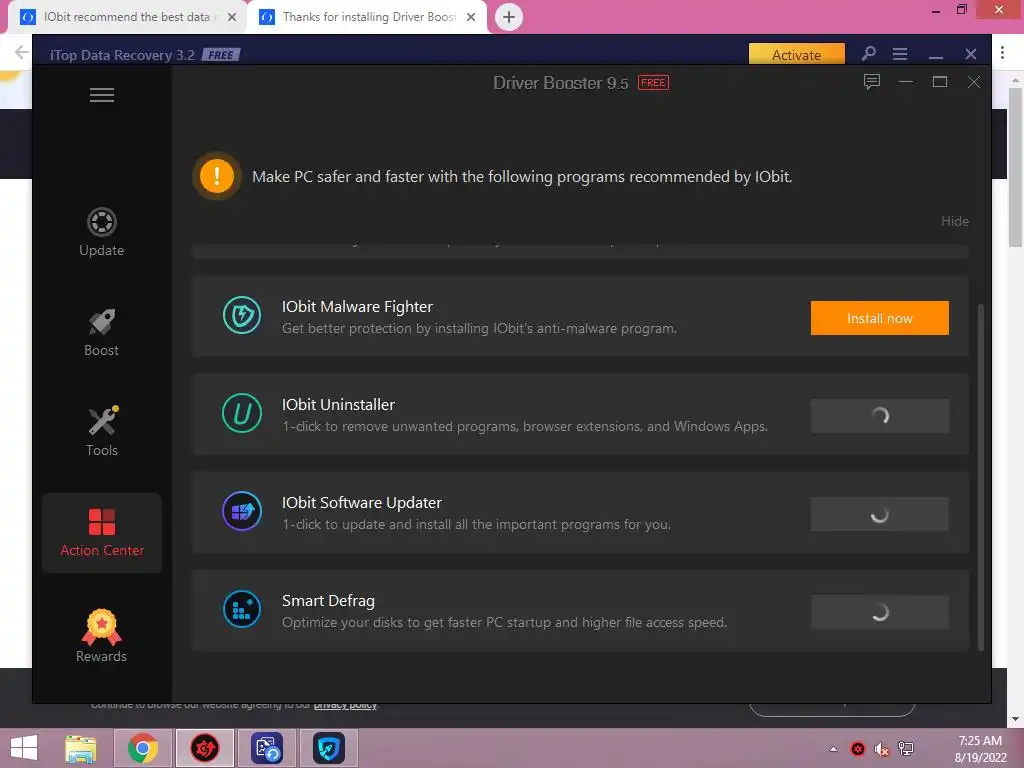This screenshot has height=768, width=1024.
Task: Open the Tools section
Action: 102,432
